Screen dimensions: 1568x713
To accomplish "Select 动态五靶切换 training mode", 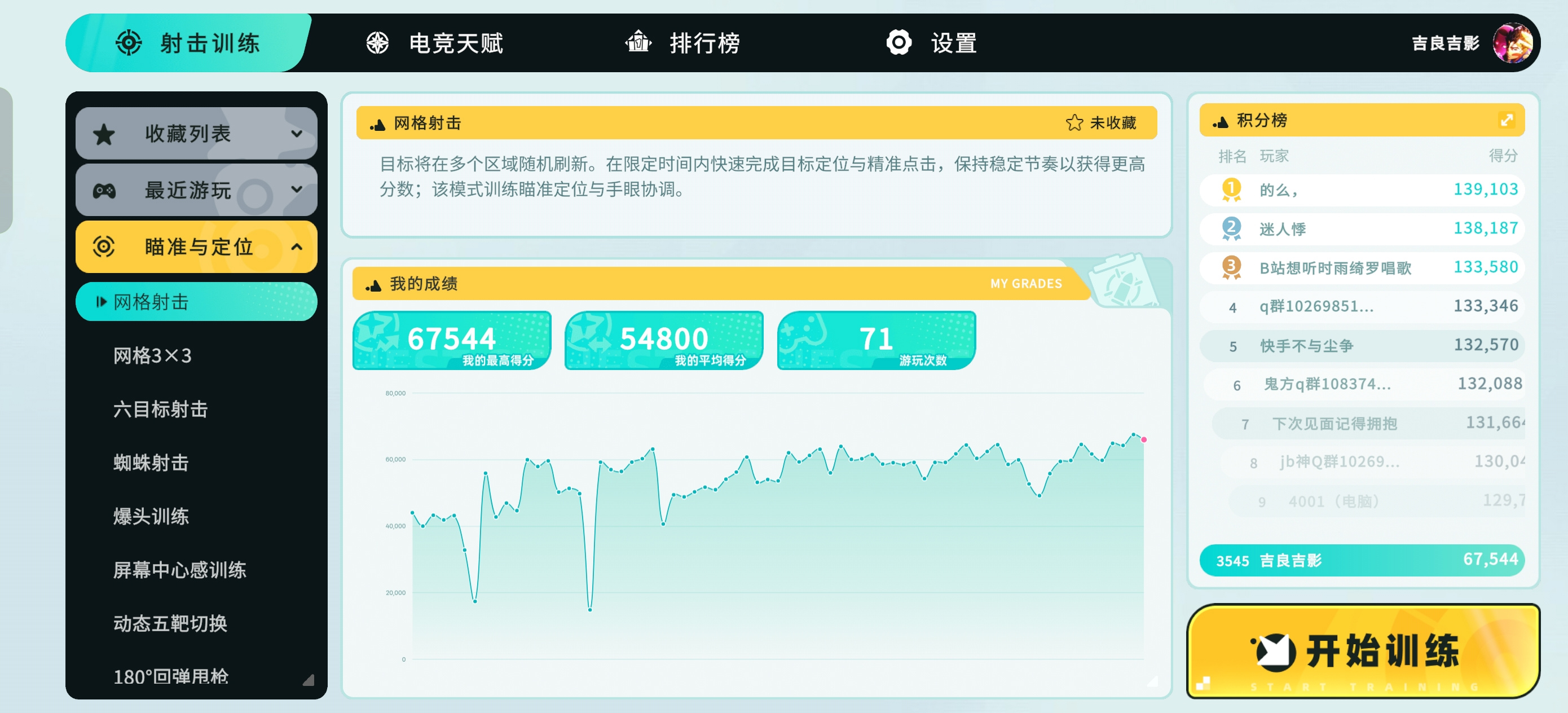I will pyautogui.click(x=170, y=623).
